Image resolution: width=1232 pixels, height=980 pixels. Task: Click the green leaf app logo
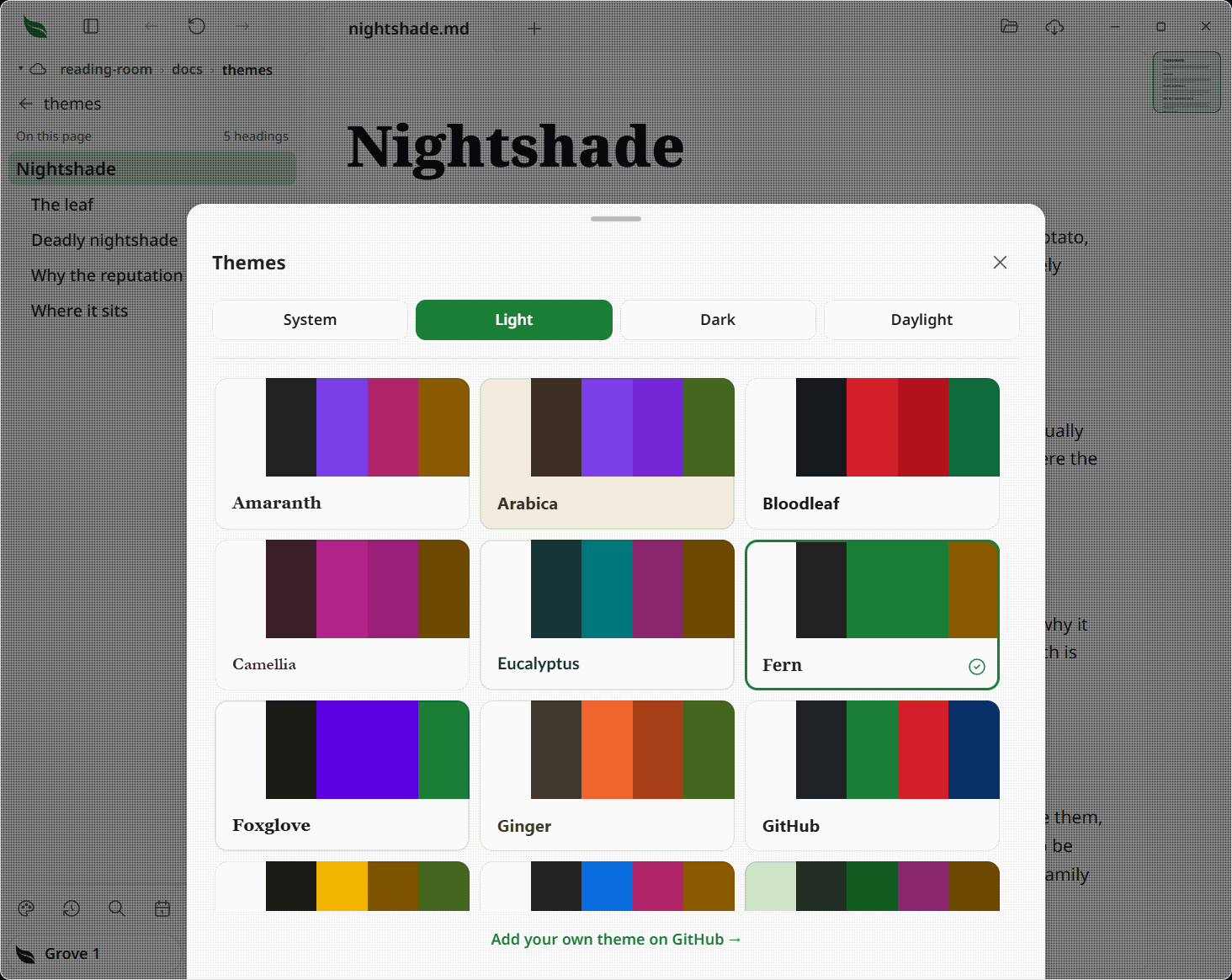[35, 28]
